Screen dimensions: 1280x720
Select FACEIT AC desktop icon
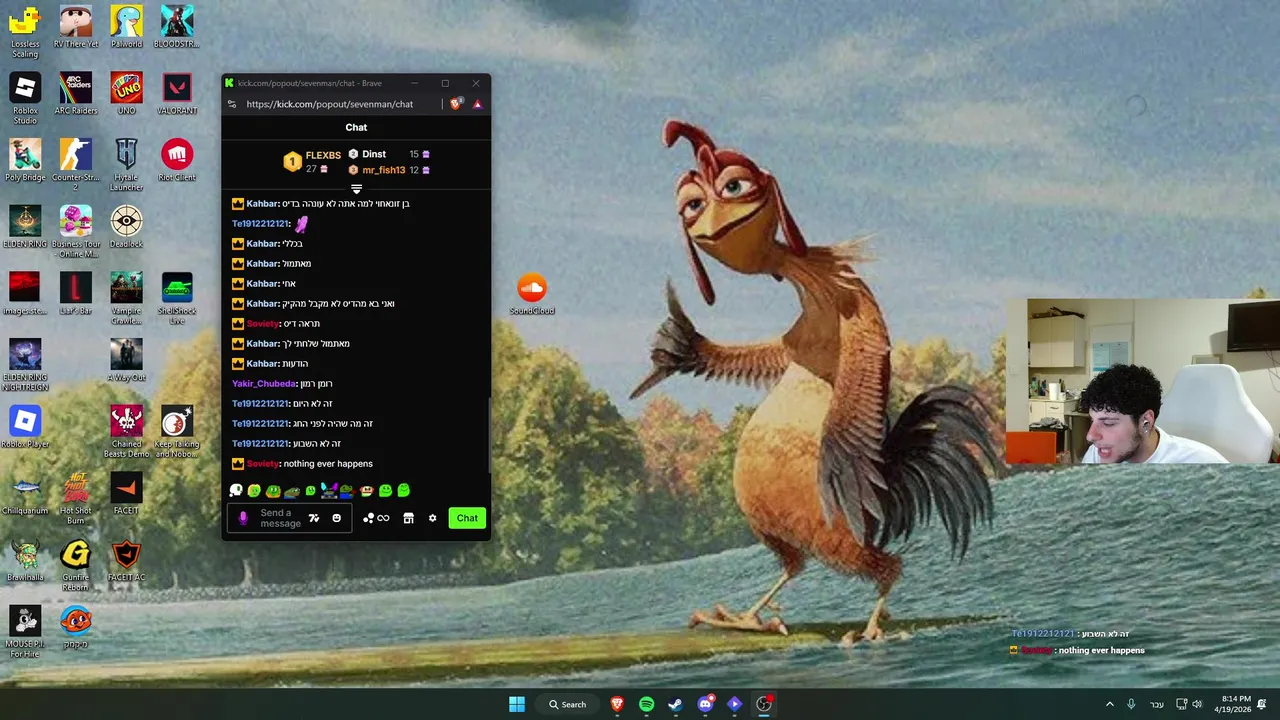[126, 560]
